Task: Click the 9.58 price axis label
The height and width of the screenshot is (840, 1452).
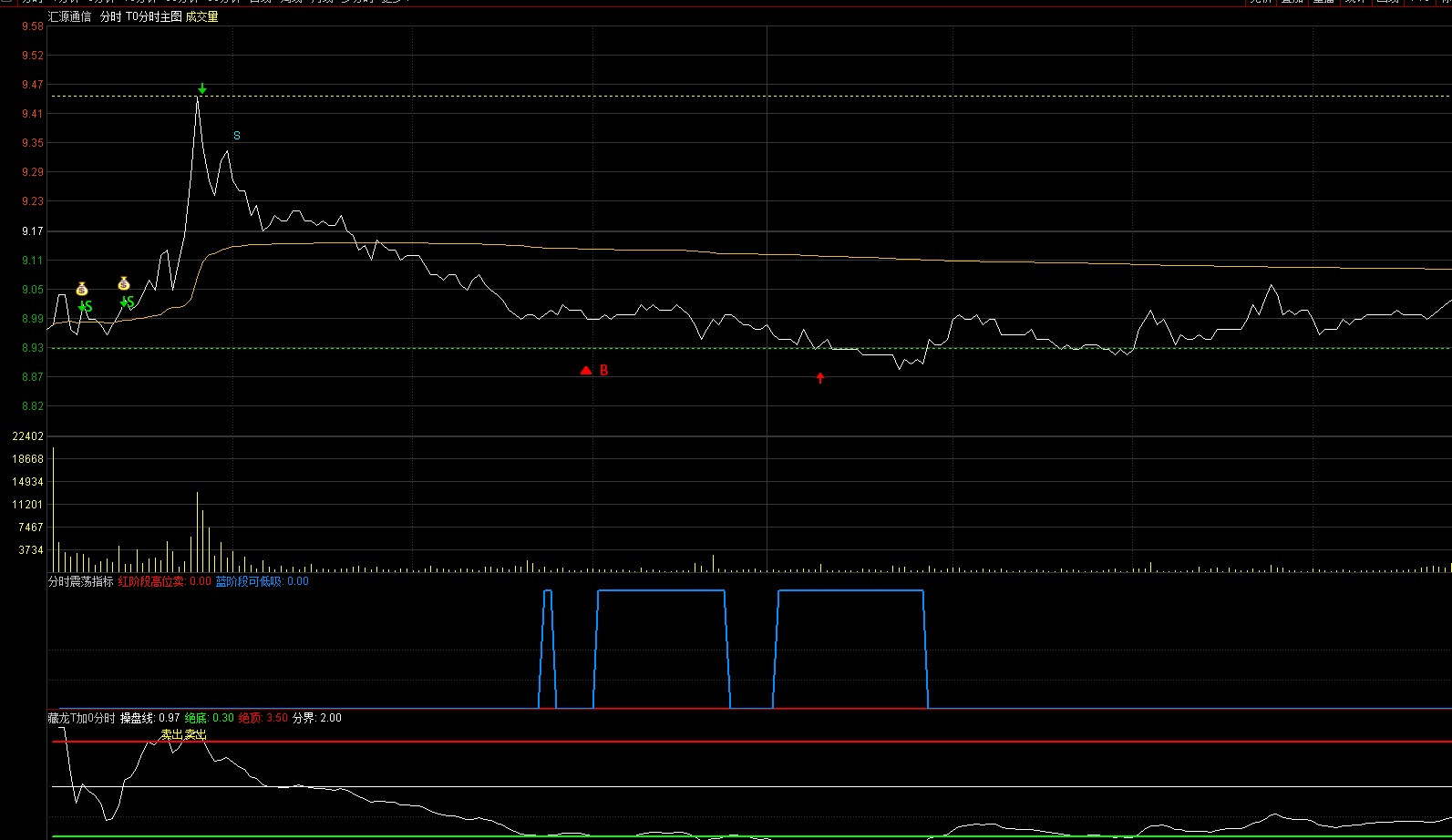Action: click(33, 26)
